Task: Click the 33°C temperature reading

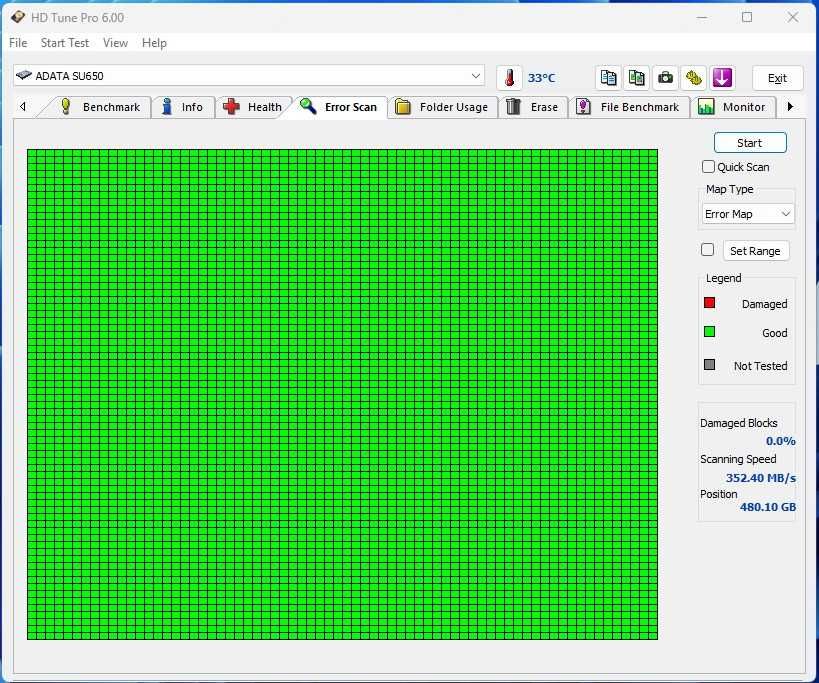Action: tap(541, 78)
